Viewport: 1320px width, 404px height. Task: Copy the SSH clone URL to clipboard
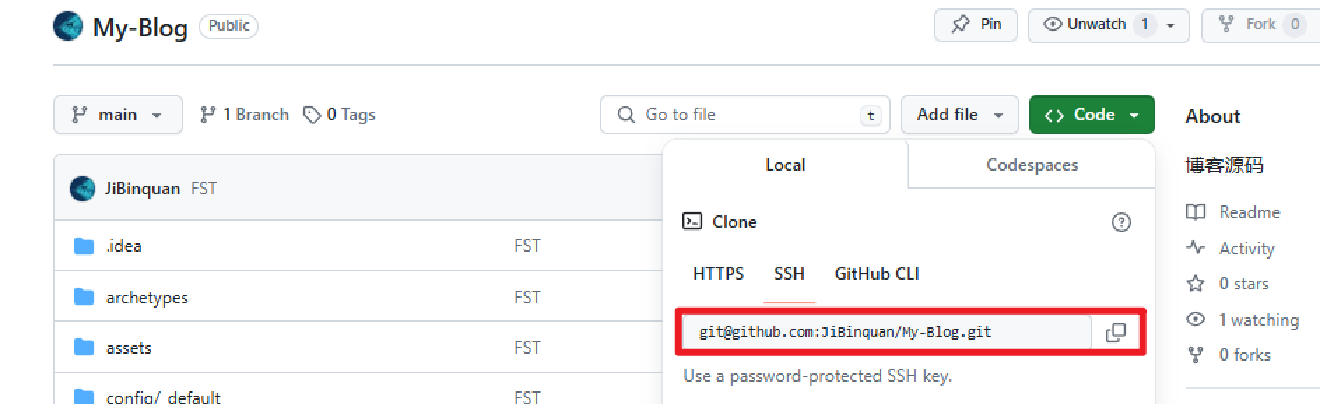click(1116, 333)
